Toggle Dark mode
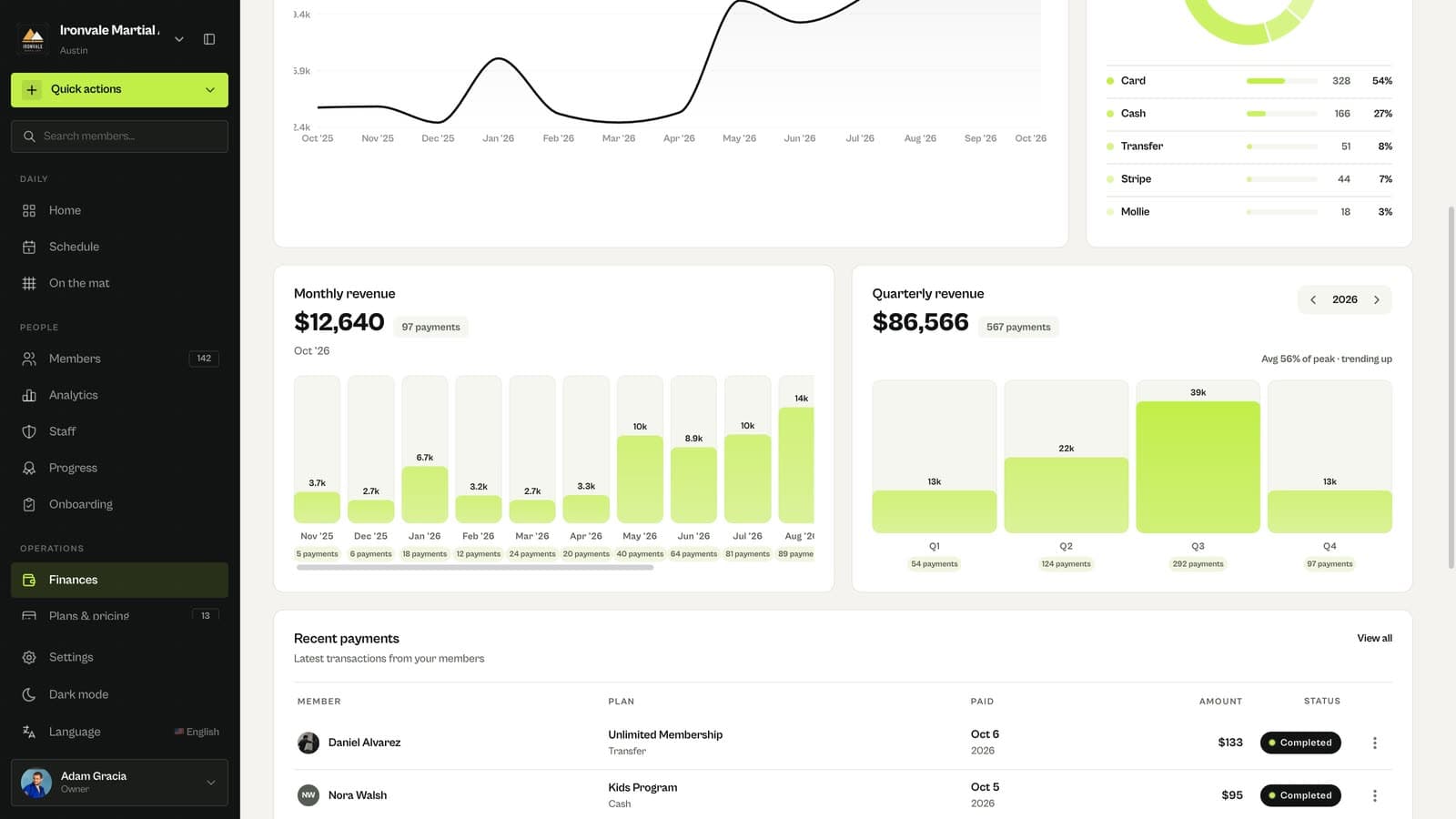Image resolution: width=1456 pixels, height=819 pixels. click(119, 694)
